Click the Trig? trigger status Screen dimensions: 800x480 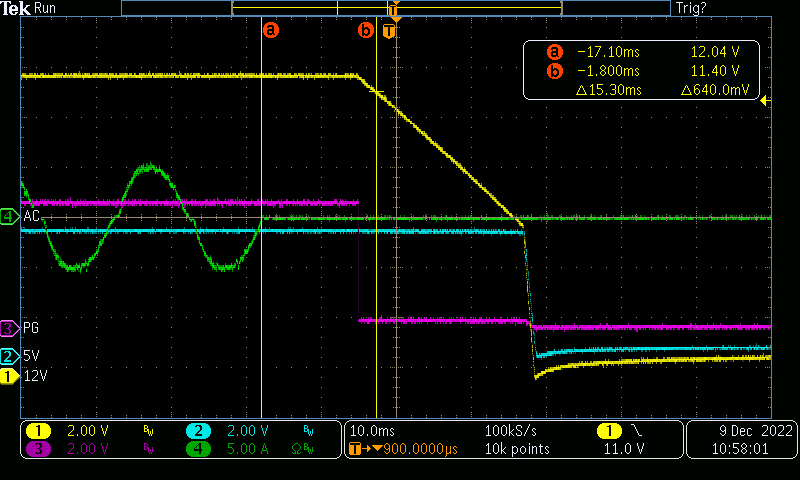pyautogui.click(x=691, y=8)
